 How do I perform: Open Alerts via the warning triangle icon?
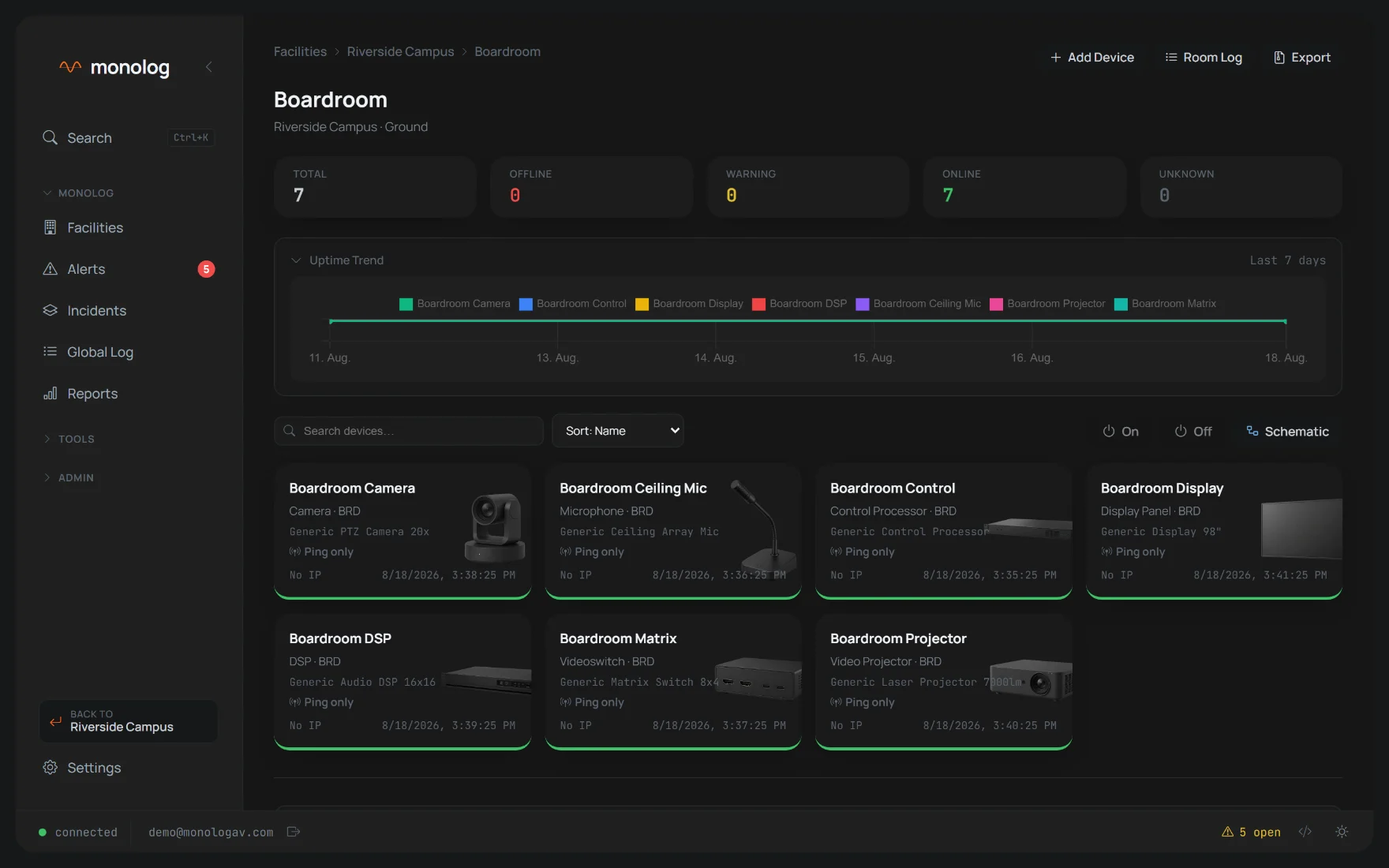click(50, 269)
